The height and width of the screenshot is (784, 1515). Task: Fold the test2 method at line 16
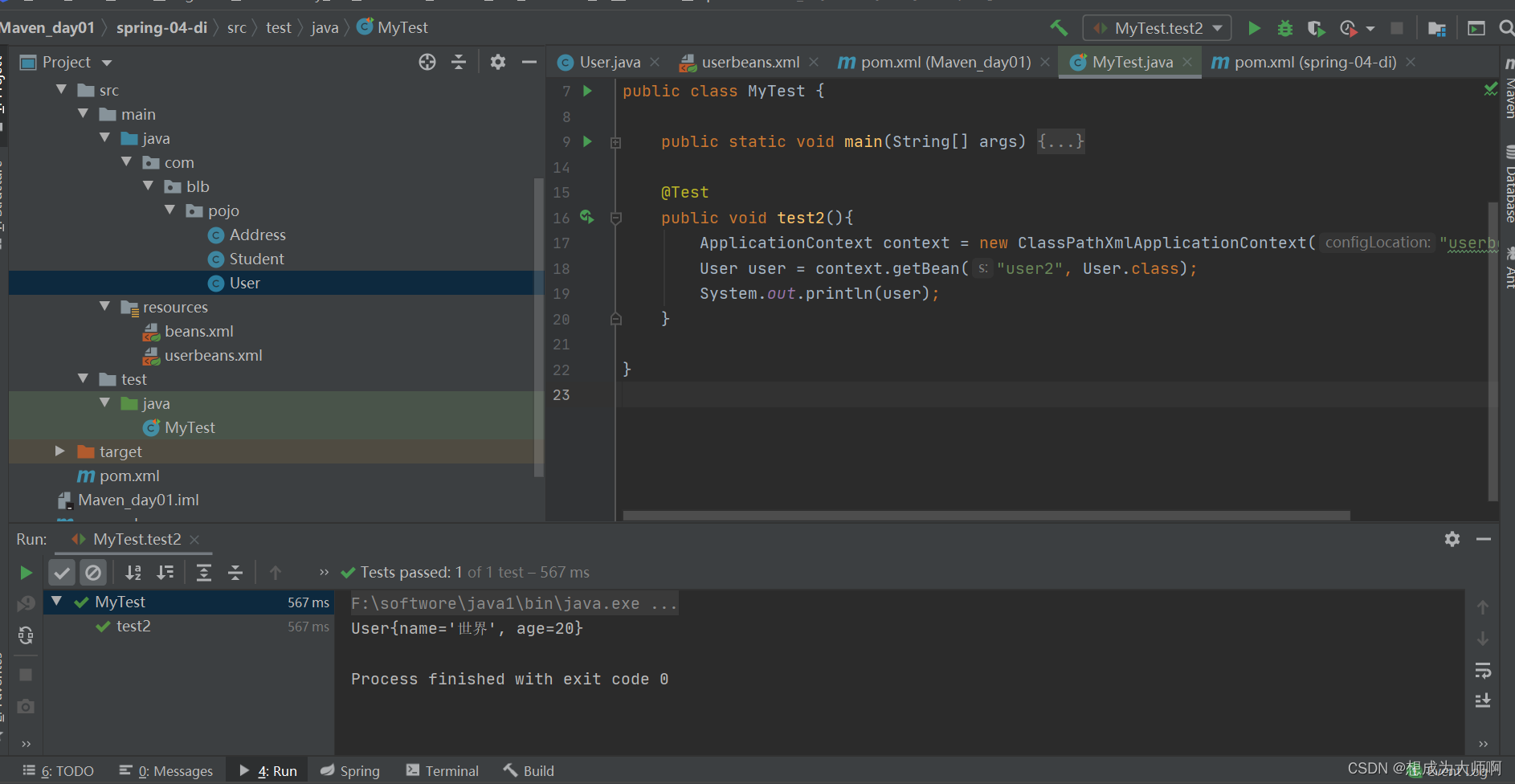click(616, 218)
